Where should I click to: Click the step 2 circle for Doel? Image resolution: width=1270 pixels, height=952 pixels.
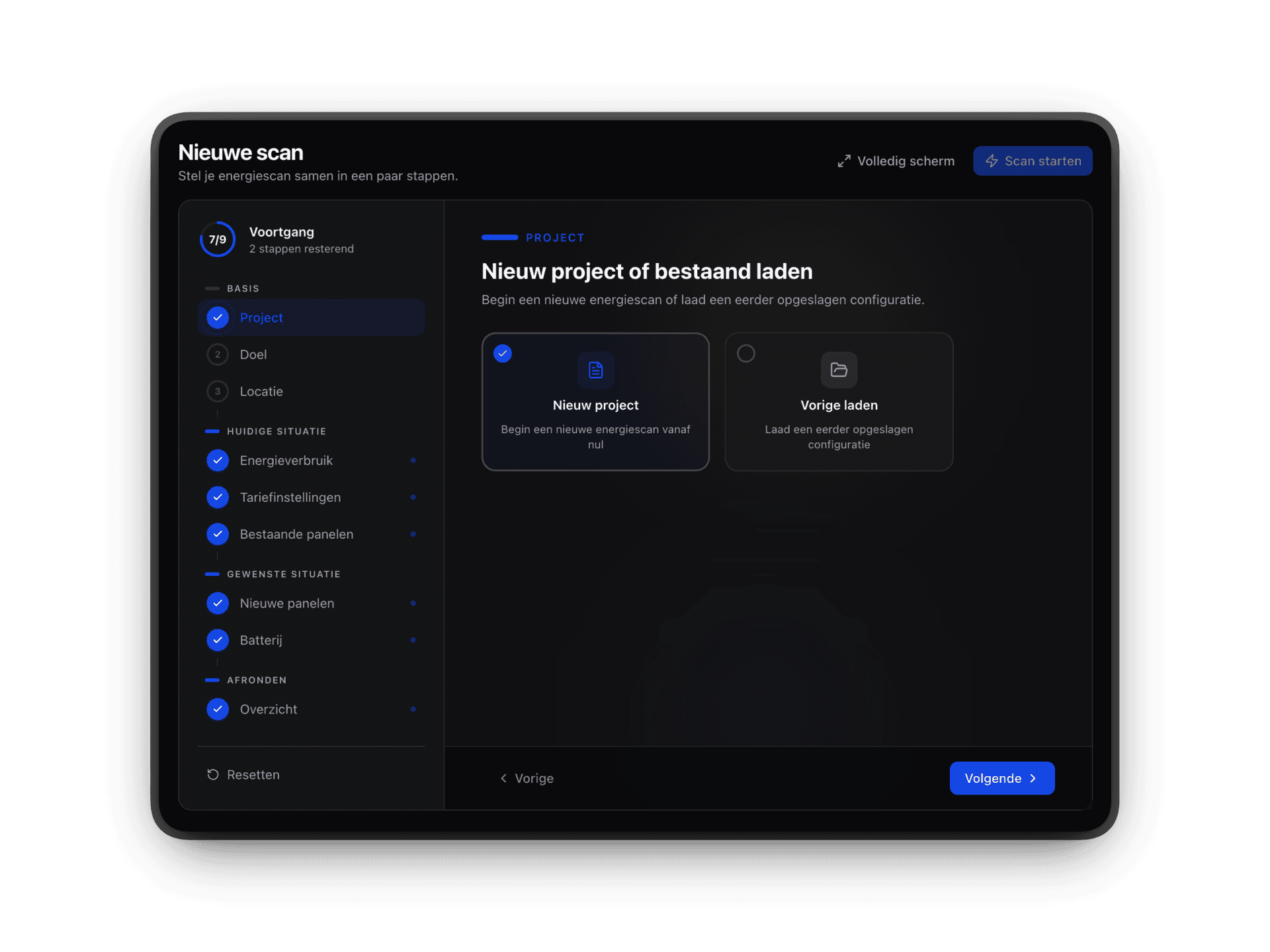(218, 354)
